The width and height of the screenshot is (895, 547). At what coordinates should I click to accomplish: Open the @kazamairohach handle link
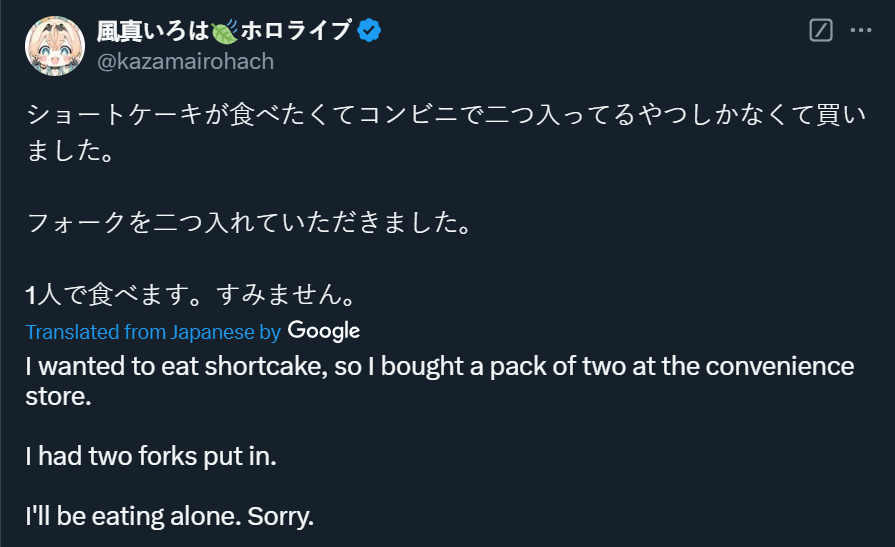pyautogui.click(x=184, y=61)
